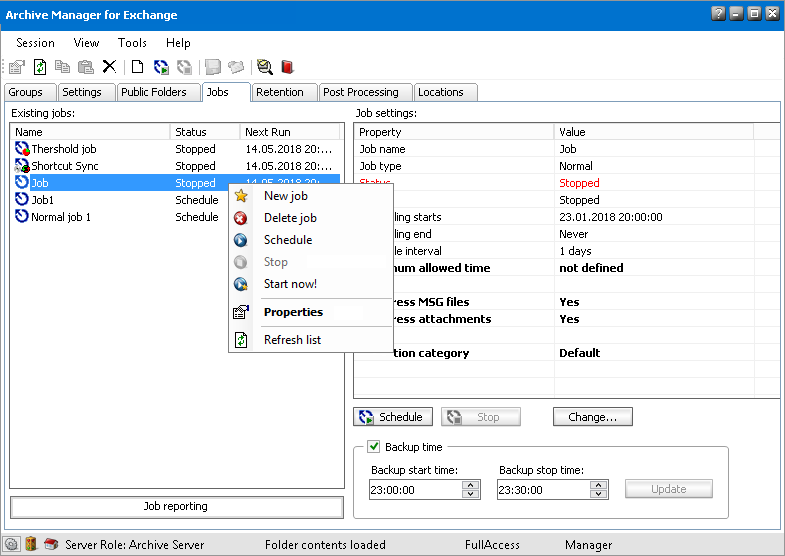785x556 pixels.
Task: Select Properties in the context menu
Action: 293,312
